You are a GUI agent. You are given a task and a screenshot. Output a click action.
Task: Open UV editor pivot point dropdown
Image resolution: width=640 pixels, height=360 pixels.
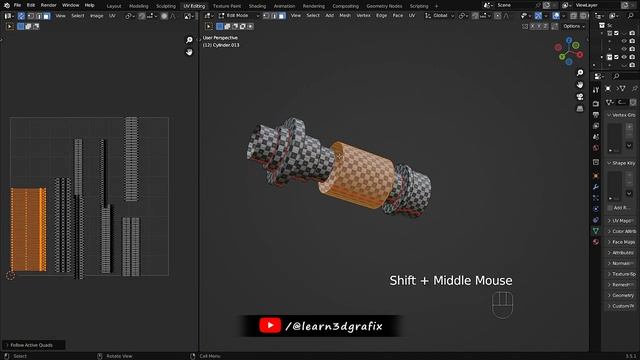coord(130,16)
